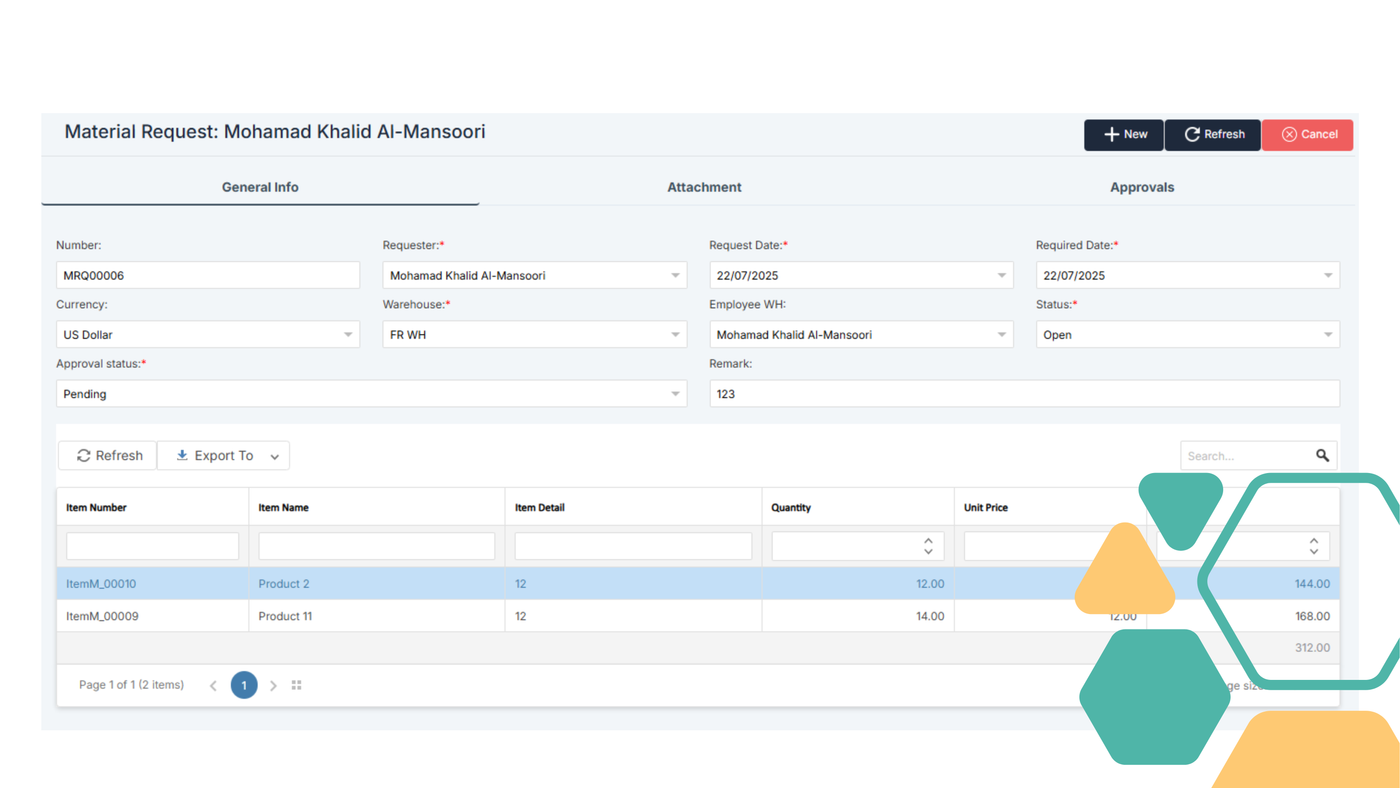Cancel the material request
Viewport: 1400px width, 788px height.
[x=1307, y=135]
